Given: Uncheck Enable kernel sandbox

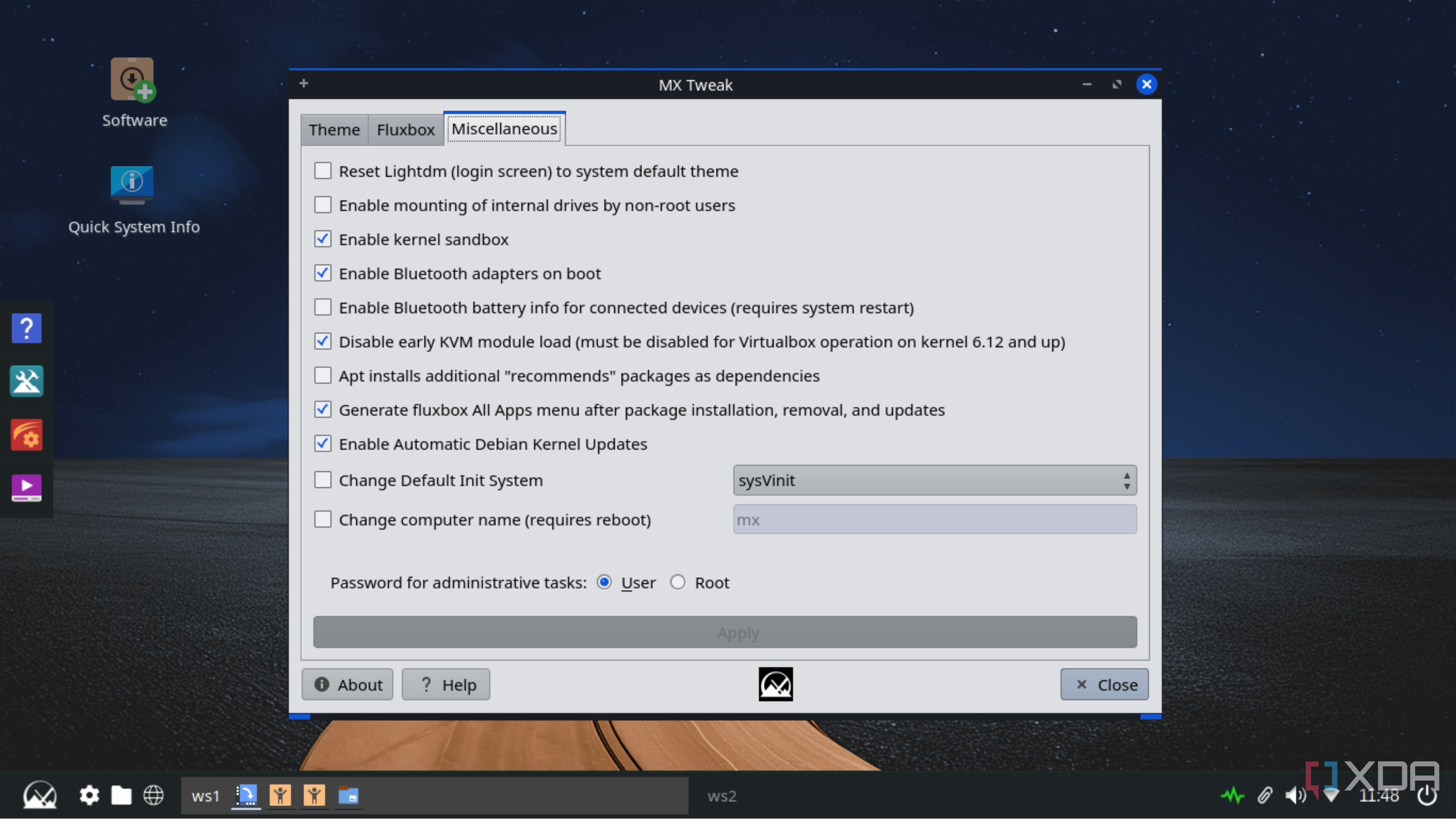Looking at the screenshot, I should pyautogui.click(x=323, y=239).
